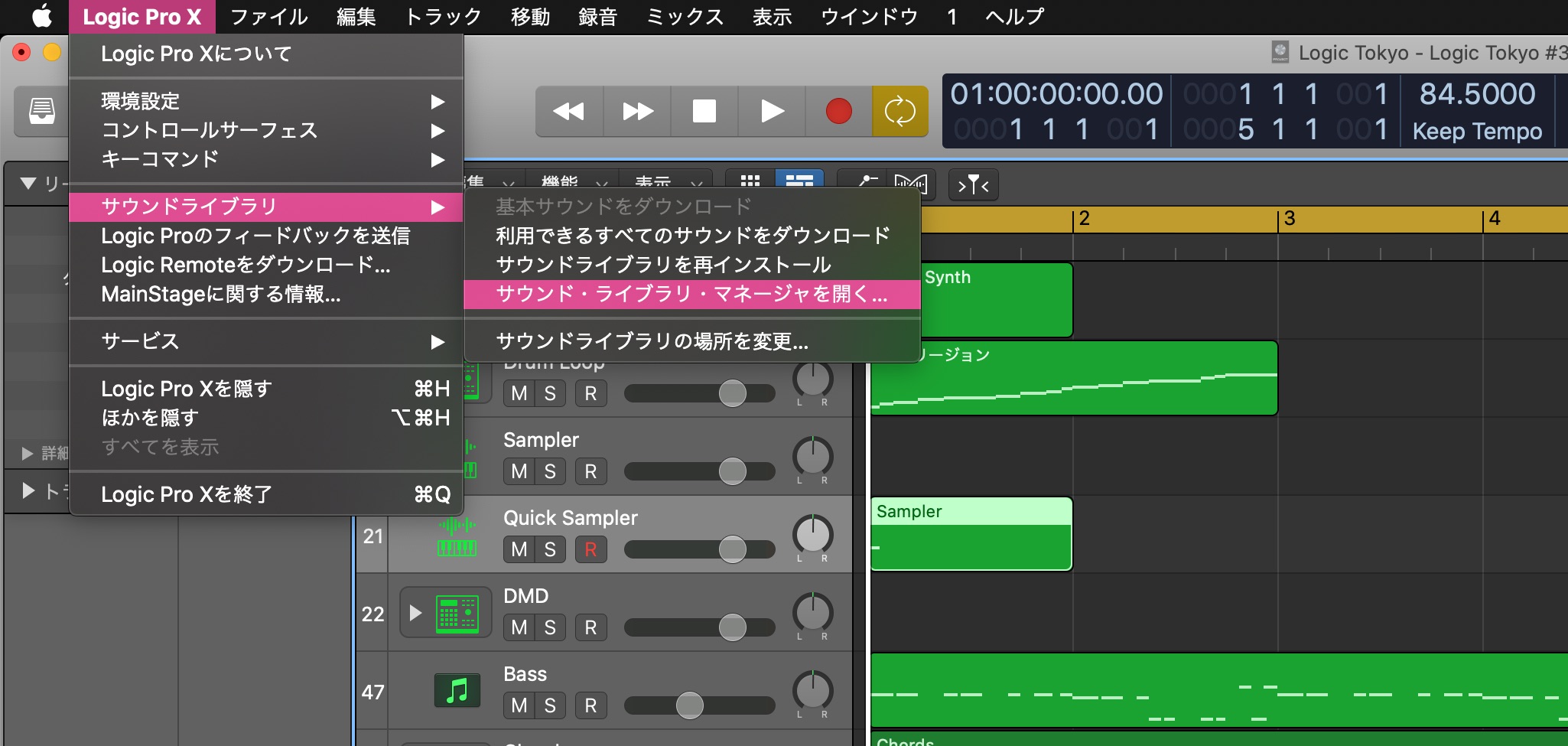Solo the Bass track
The image size is (1568, 746).
[x=550, y=705]
